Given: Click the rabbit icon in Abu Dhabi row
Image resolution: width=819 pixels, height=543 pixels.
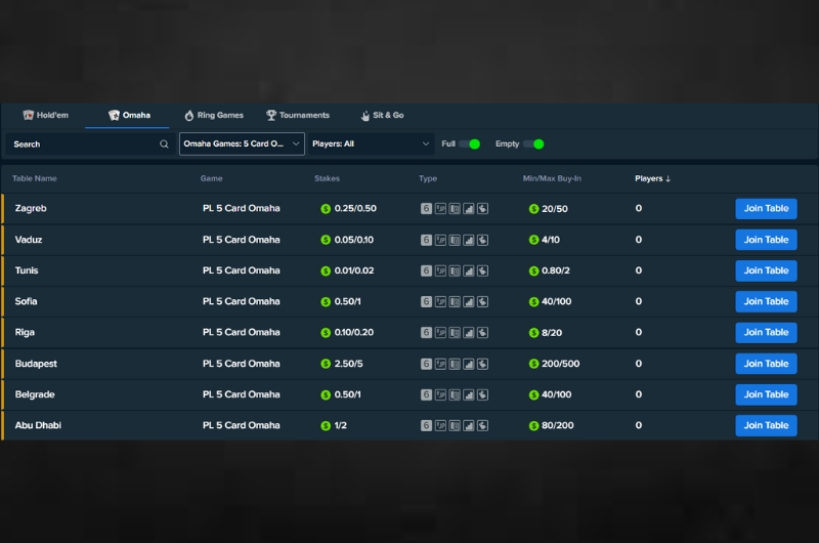Looking at the screenshot, I should [483, 426].
